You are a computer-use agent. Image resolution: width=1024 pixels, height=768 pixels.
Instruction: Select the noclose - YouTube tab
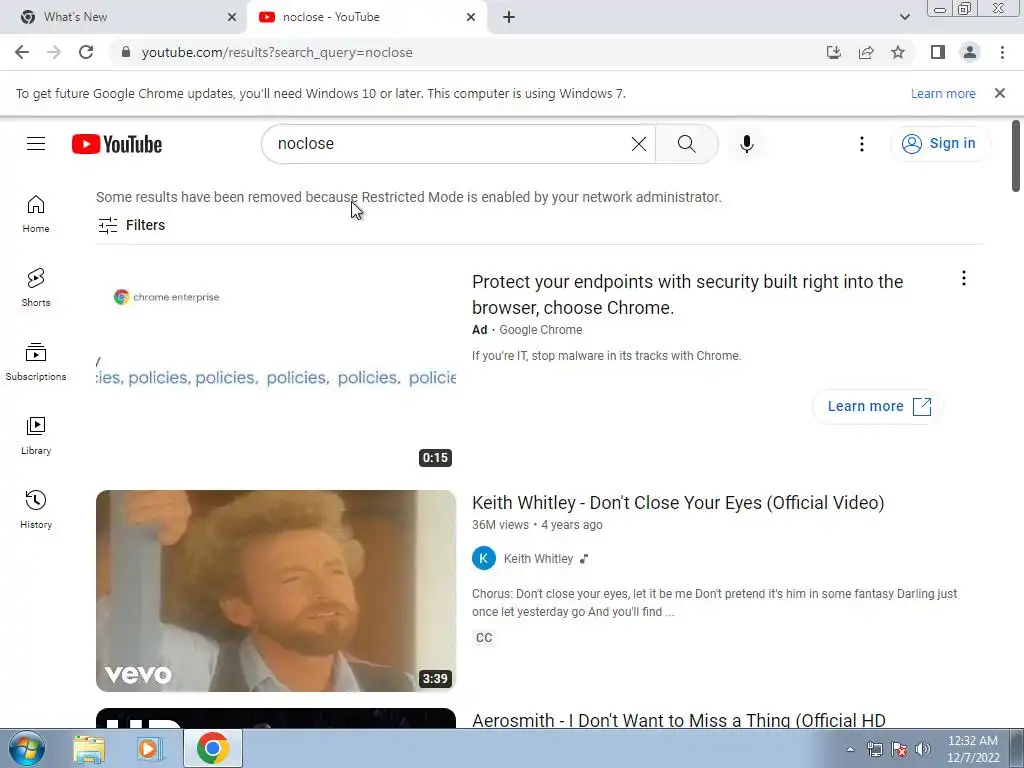(x=366, y=17)
